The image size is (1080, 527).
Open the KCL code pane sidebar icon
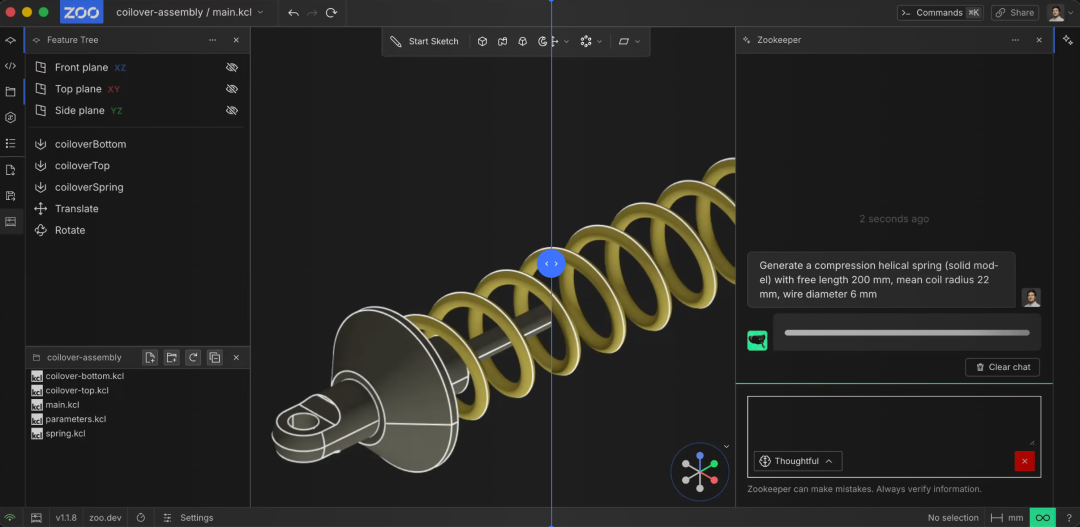click(x=10, y=66)
